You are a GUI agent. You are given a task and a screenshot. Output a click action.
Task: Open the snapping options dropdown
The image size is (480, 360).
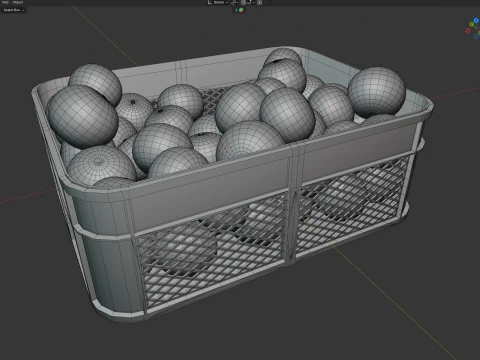tap(251, 2)
